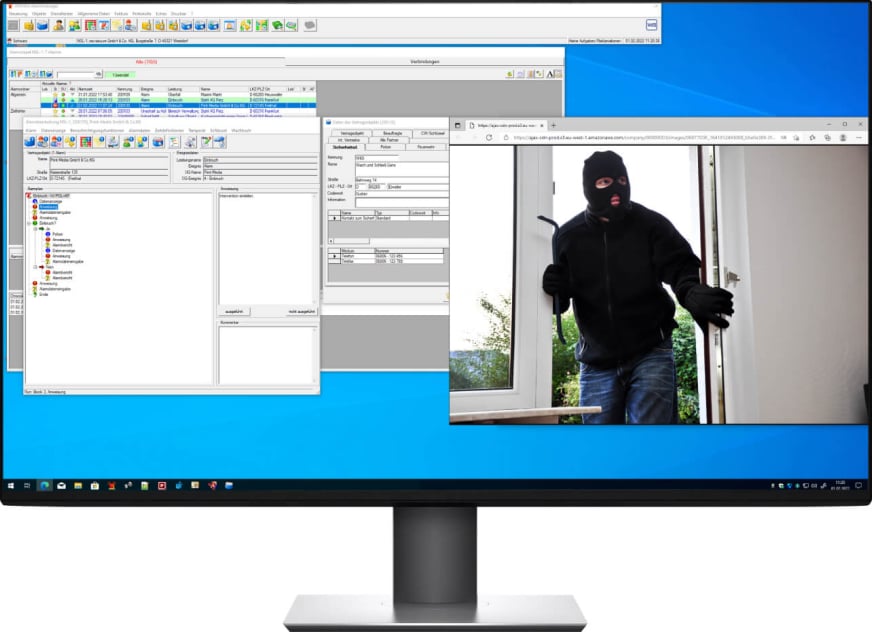Click the font 'A' icon in alarm list toolbar

[x=550, y=74]
